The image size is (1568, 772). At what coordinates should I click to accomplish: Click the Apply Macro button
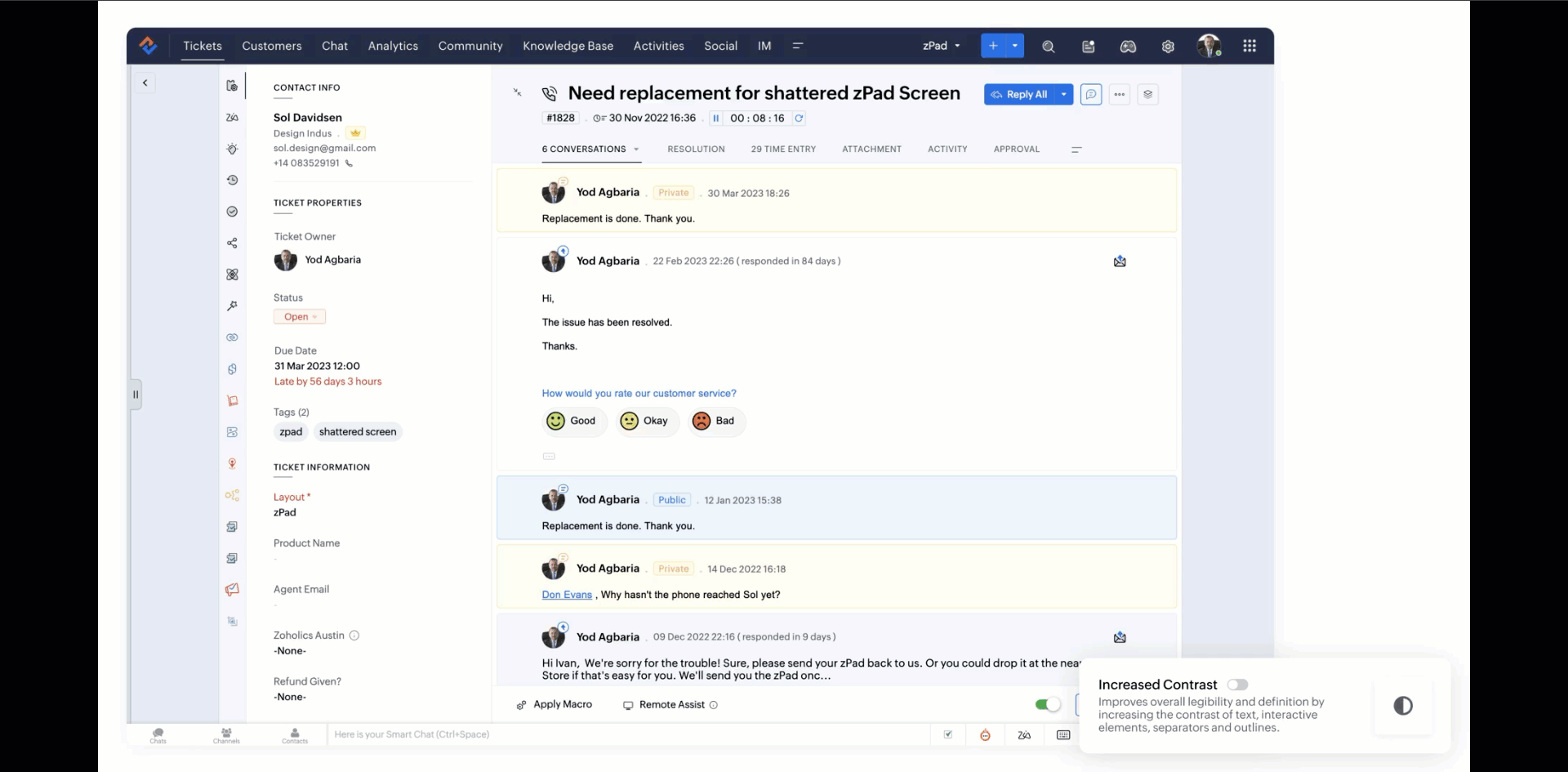pos(555,704)
